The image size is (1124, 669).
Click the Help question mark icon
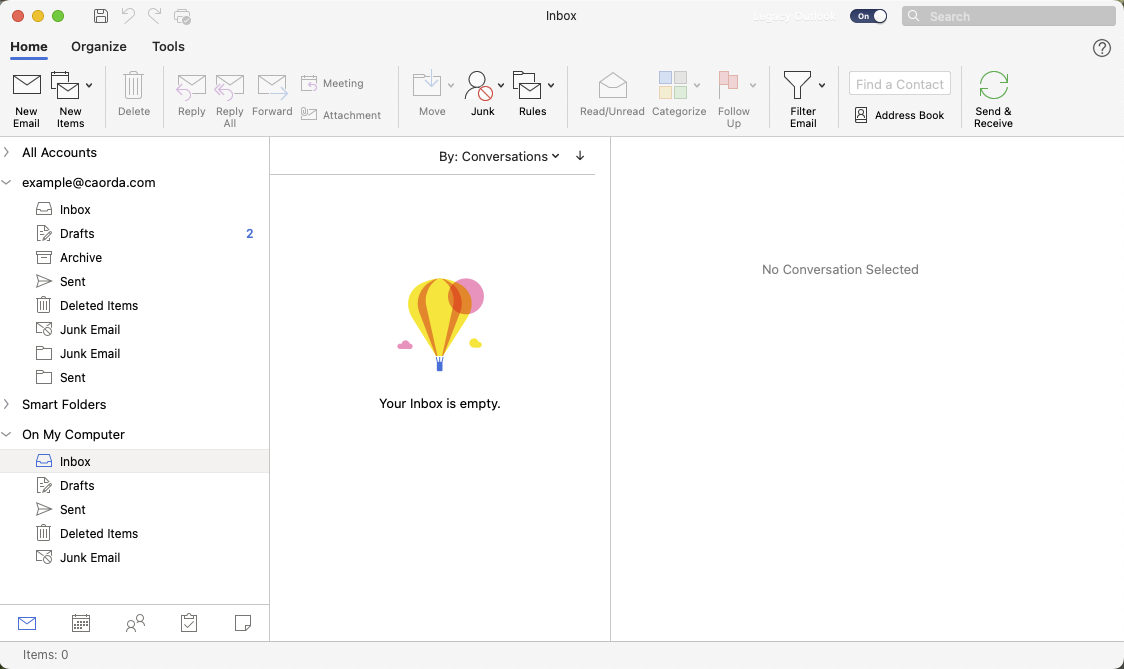click(x=1102, y=48)
